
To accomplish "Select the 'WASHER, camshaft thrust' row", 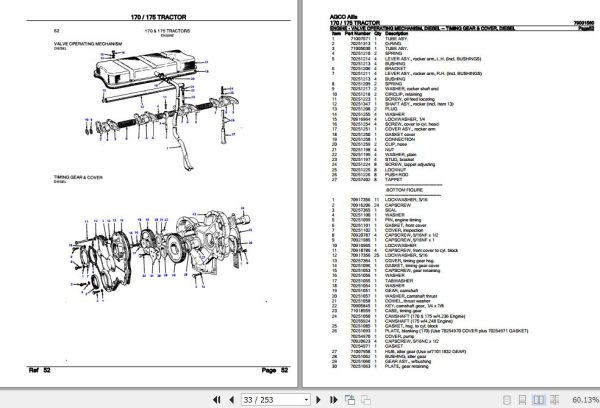I will [384, 296].
